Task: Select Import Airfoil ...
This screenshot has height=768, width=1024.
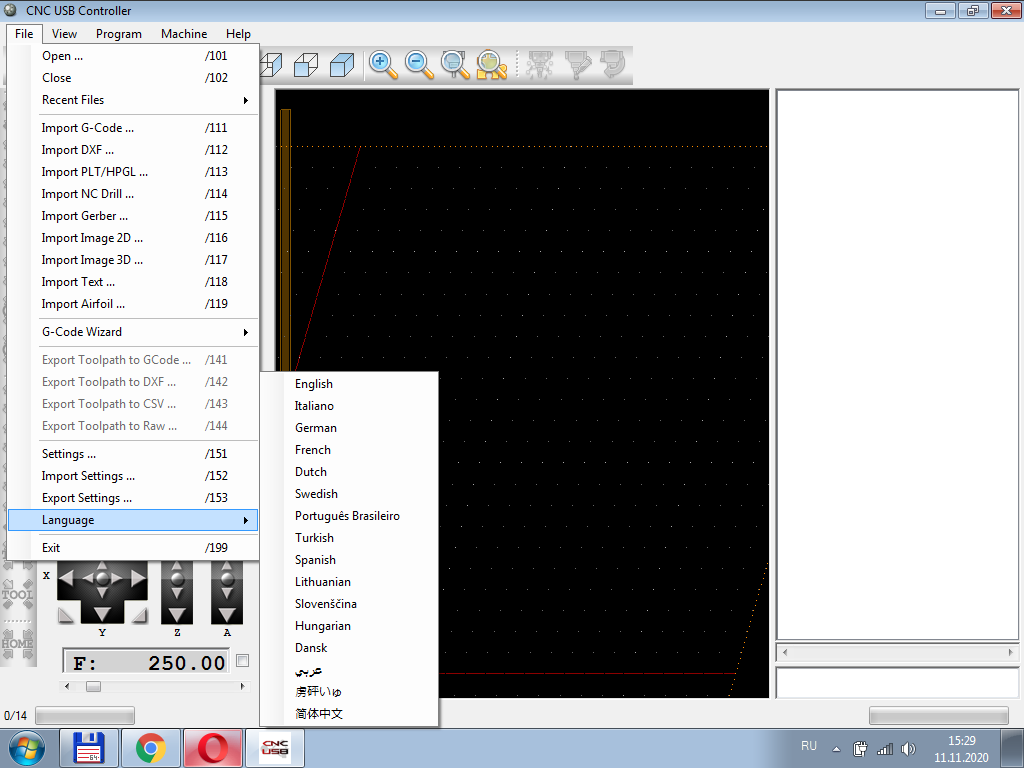Action: (134, 304)
